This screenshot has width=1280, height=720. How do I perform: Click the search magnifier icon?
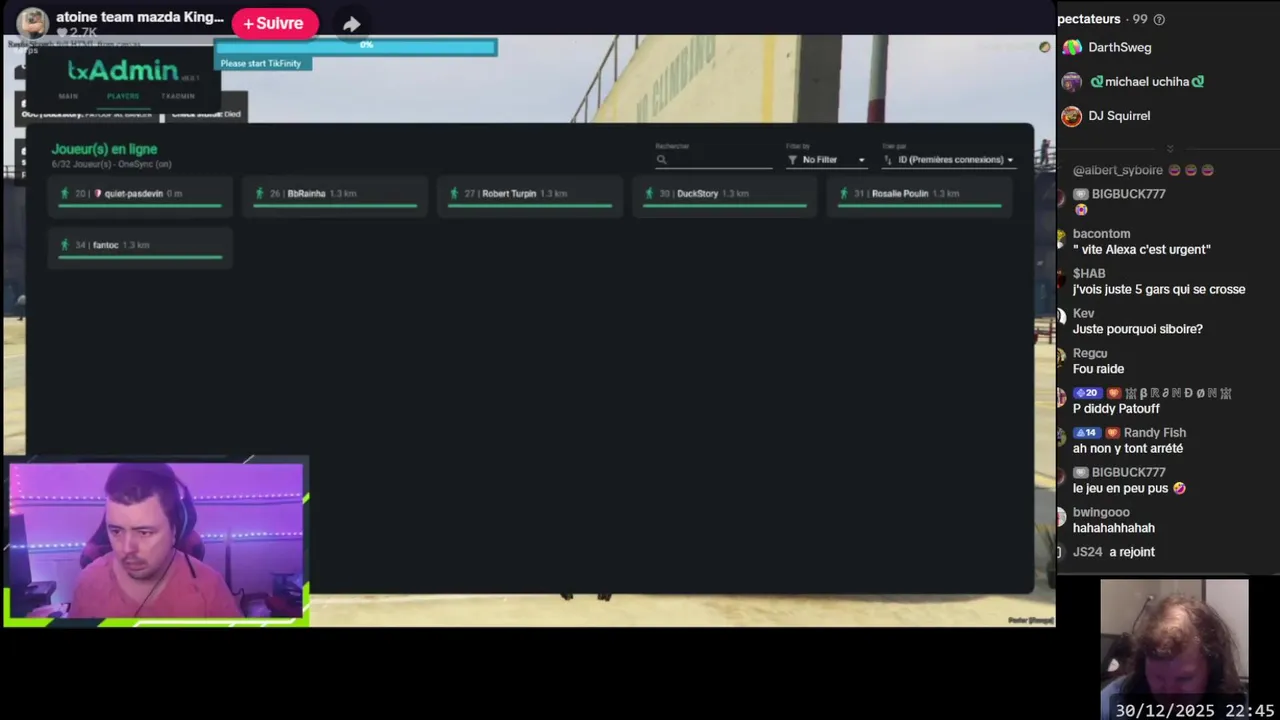tap(661, 160)
